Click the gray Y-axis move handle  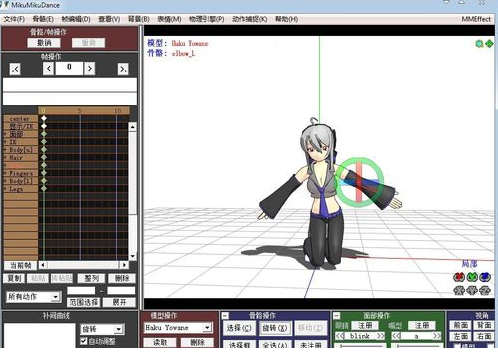click(472, 290)
